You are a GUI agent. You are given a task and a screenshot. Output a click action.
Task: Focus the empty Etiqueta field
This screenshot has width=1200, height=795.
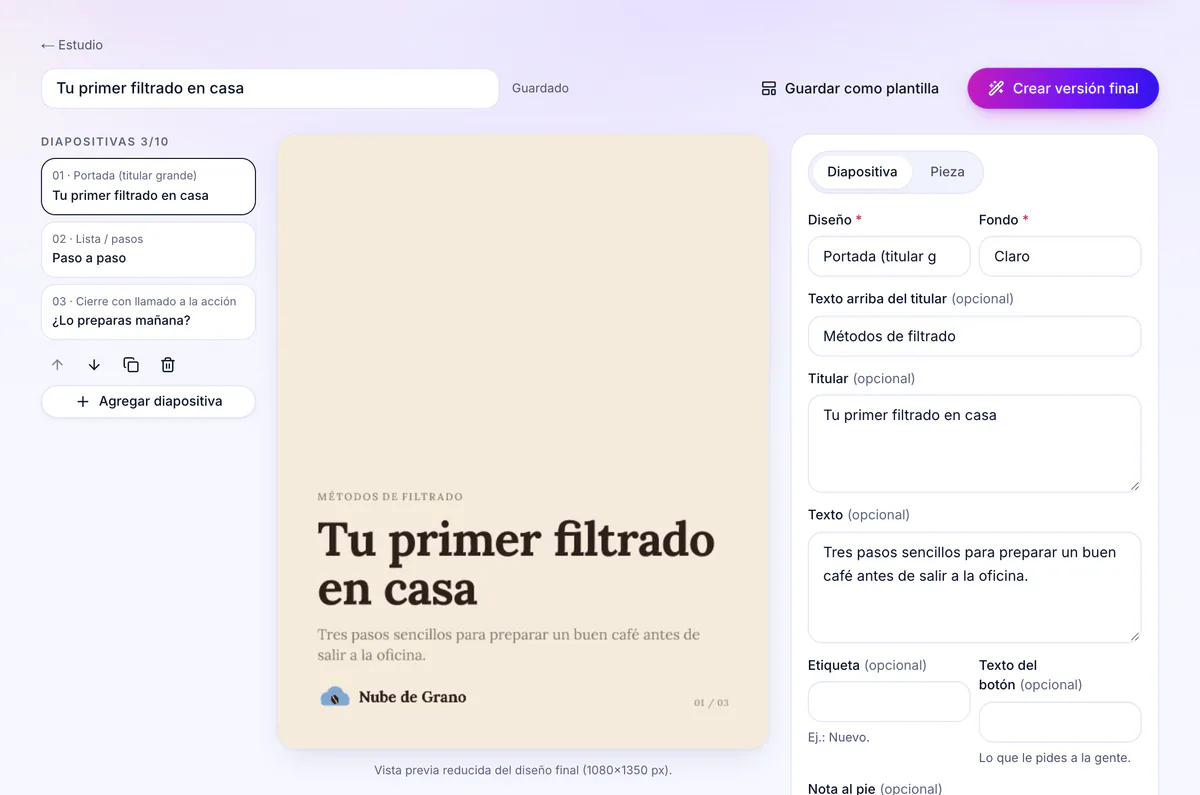coord(889,702)
